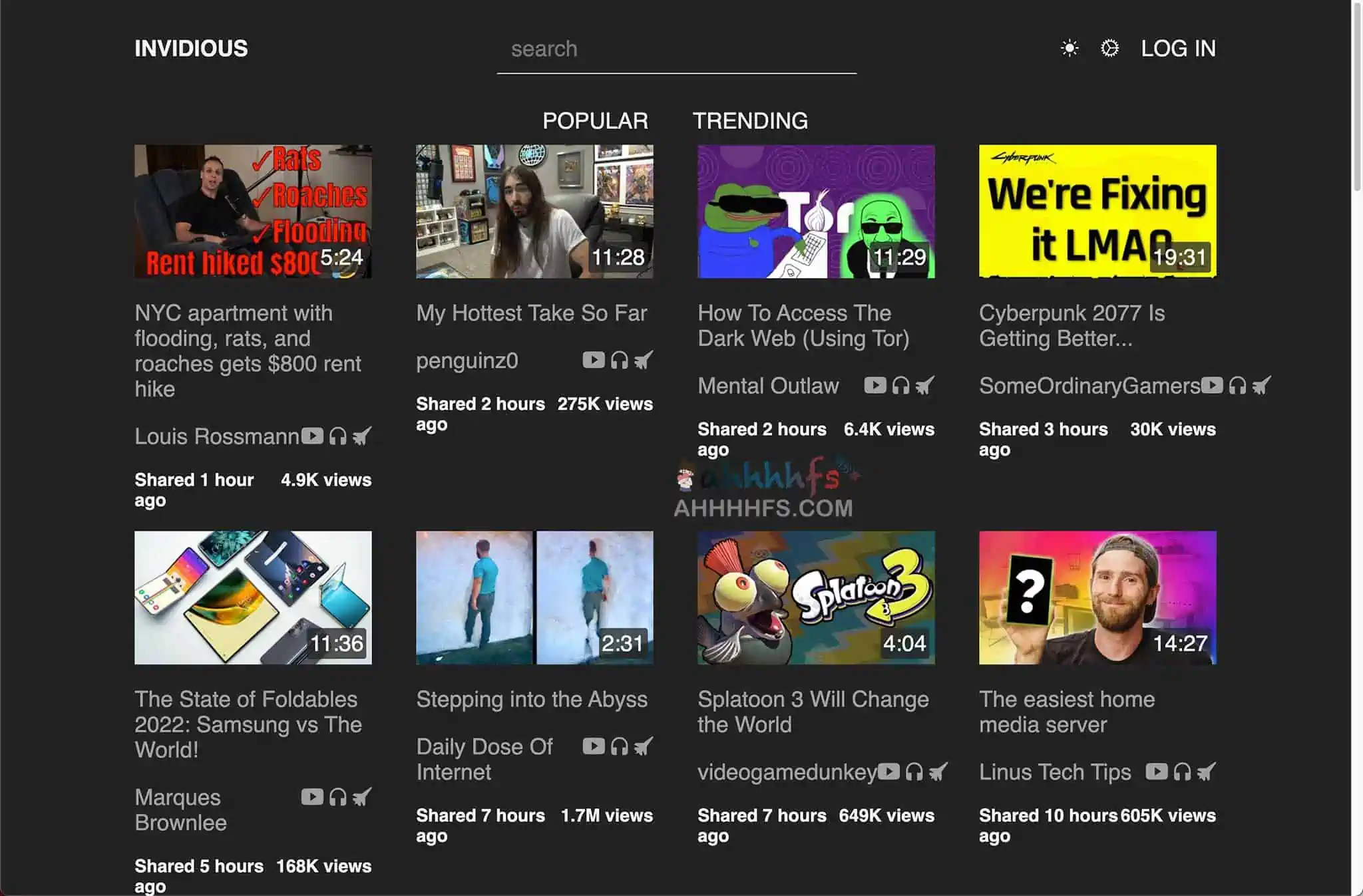This screenshot has height=896, width=1363.
Task: Click the headphones icon next to Louis Rossmann
Action: [338, 436]
